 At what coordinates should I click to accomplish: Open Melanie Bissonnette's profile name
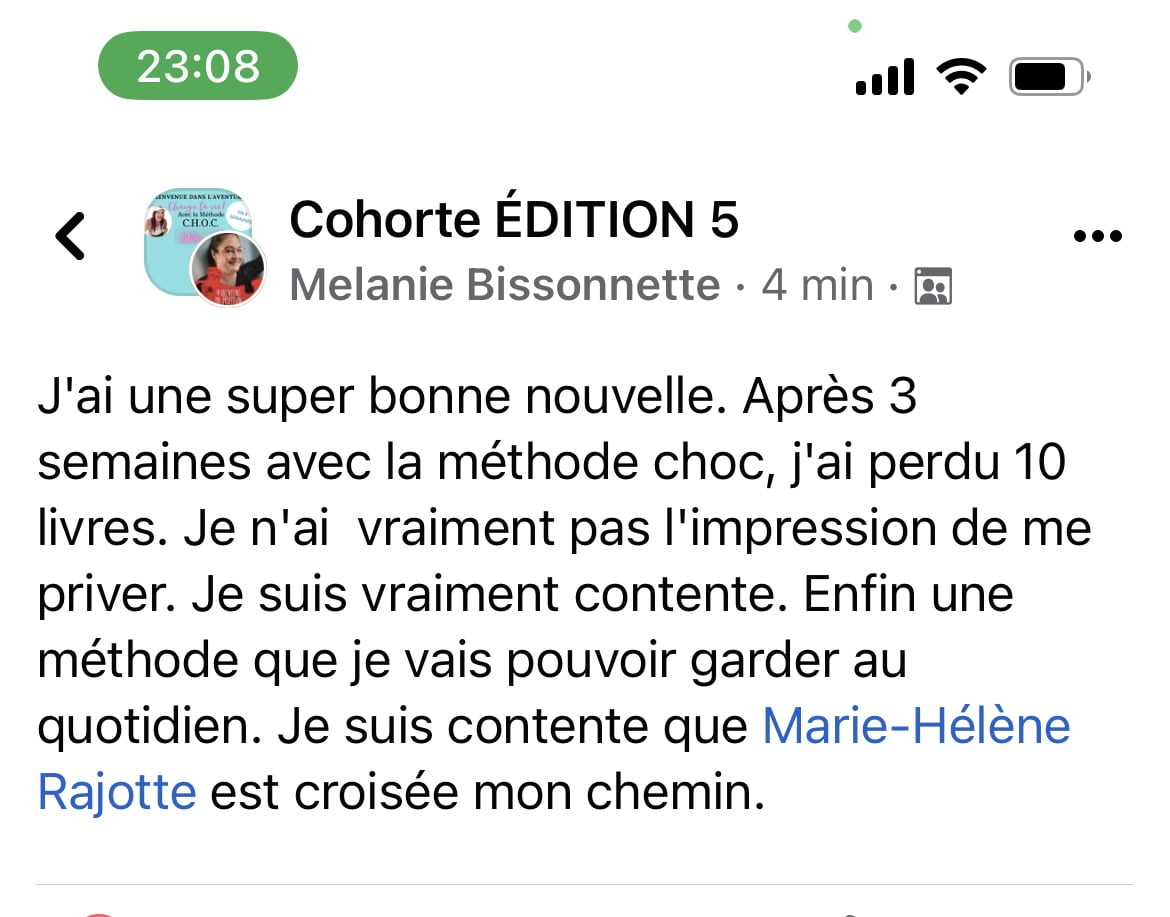click(x=505, y=286)
